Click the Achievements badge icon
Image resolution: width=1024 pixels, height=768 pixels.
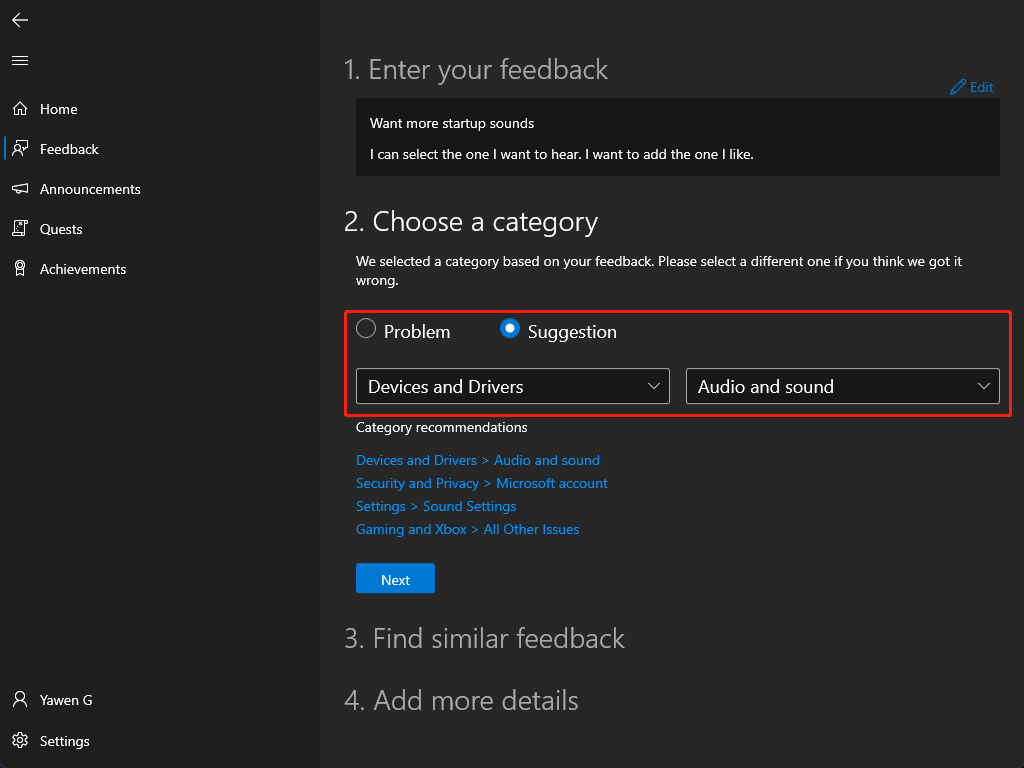click(20, 269)
